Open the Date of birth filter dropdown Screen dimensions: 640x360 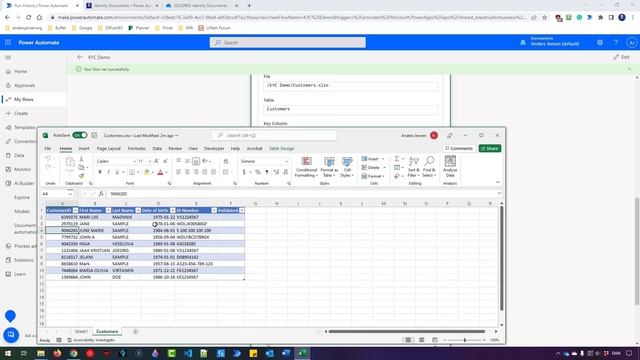point(173,211)
